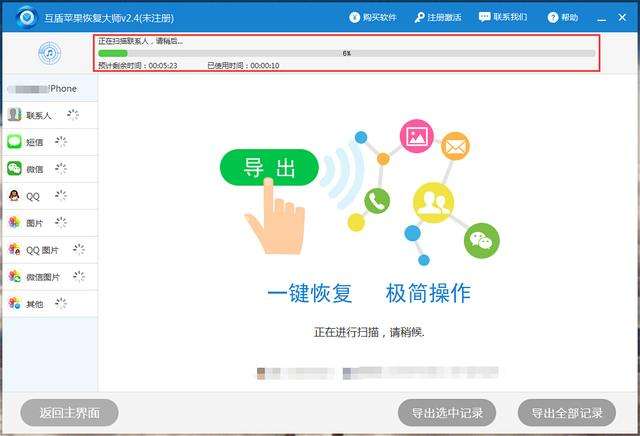This screenshot has width=640, height=436.
Task: Click 返回主界面 button
Action: (x=69, y=413)
